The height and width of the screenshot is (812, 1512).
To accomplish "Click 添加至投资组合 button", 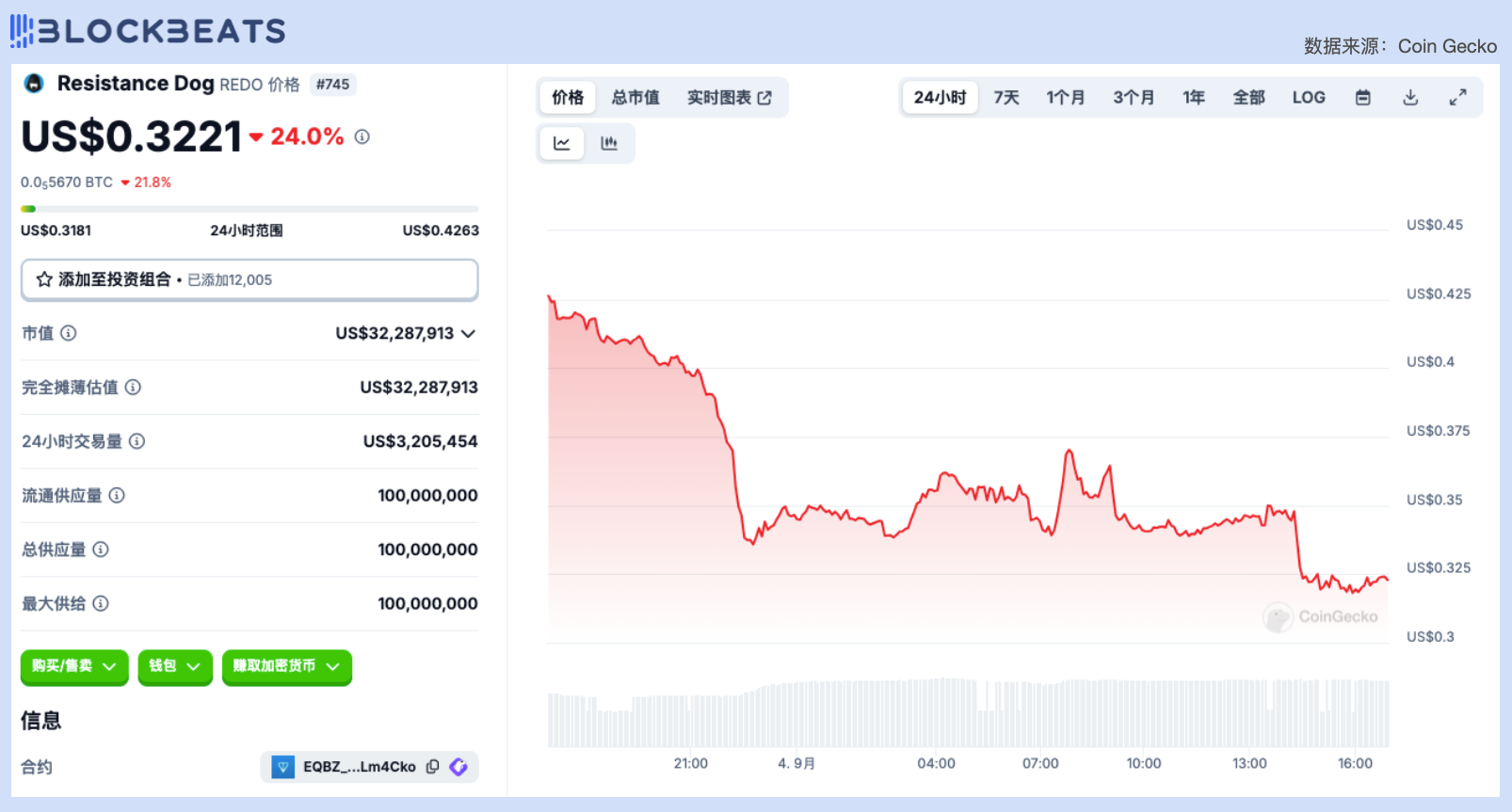I will [249, 279].
